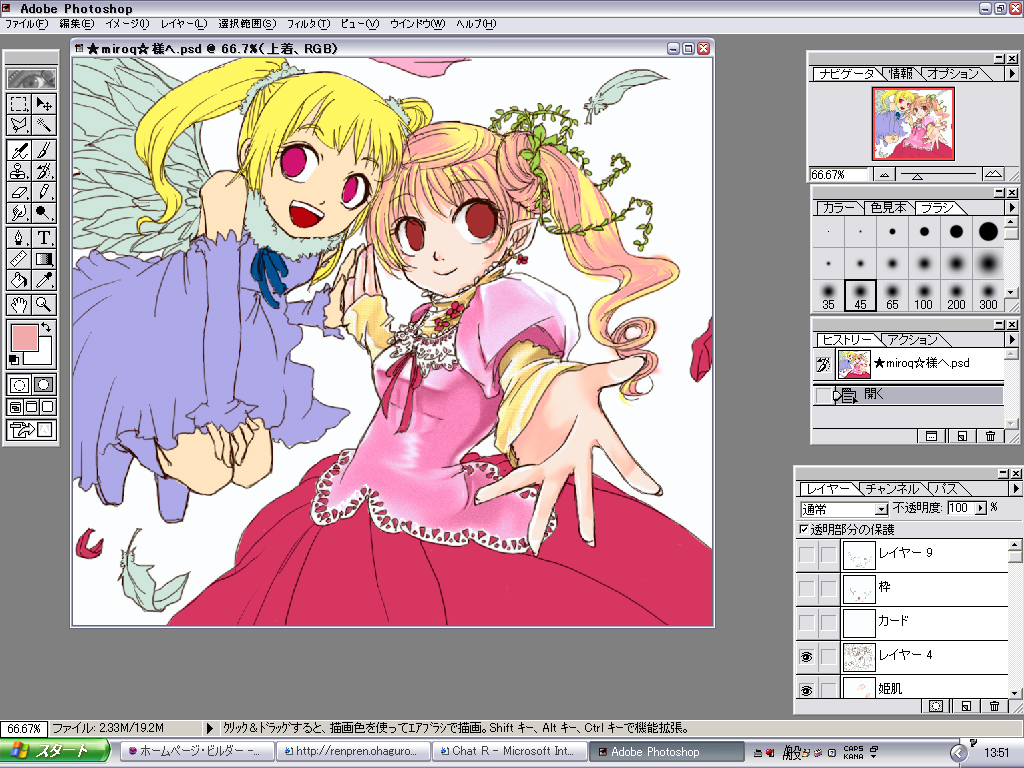Select the Eraser tool

click(x=19, y=192)
